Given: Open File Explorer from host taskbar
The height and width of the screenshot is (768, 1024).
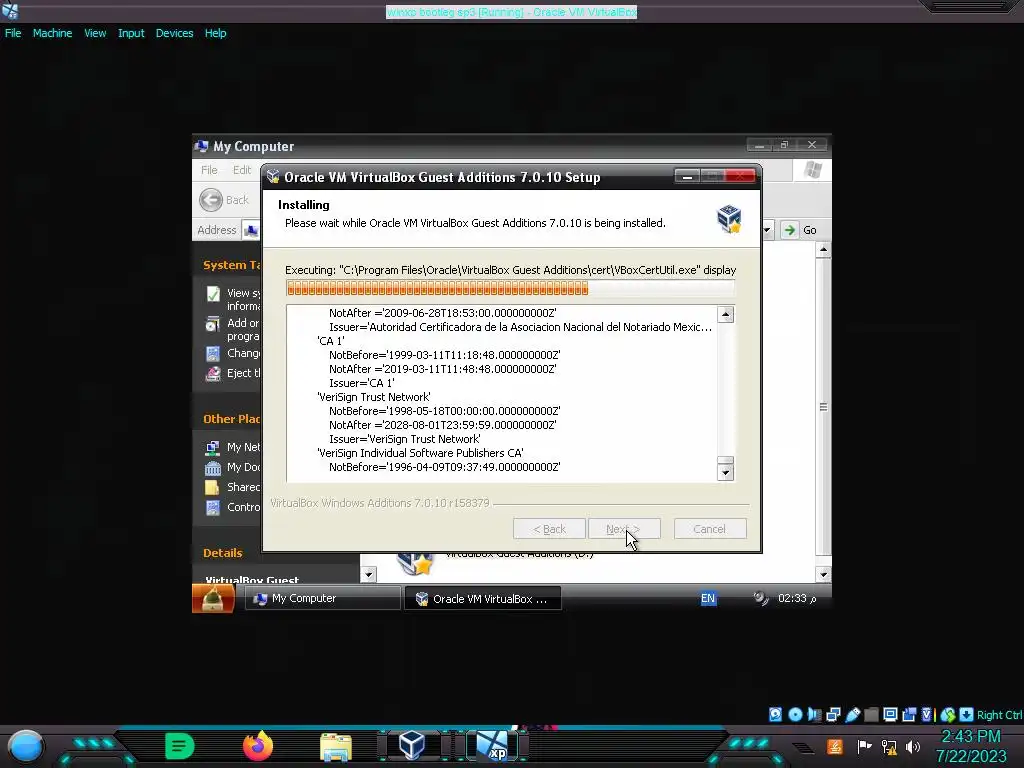Looking at the screenshot, I should pyautogui.click(x=336, y=747).
